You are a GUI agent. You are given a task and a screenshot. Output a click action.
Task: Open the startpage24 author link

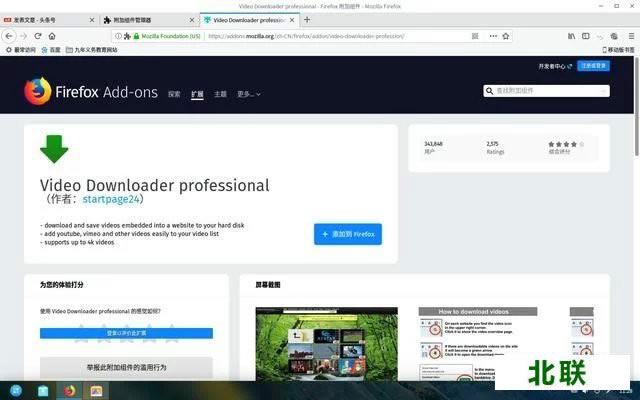click(x=111, y=199)
